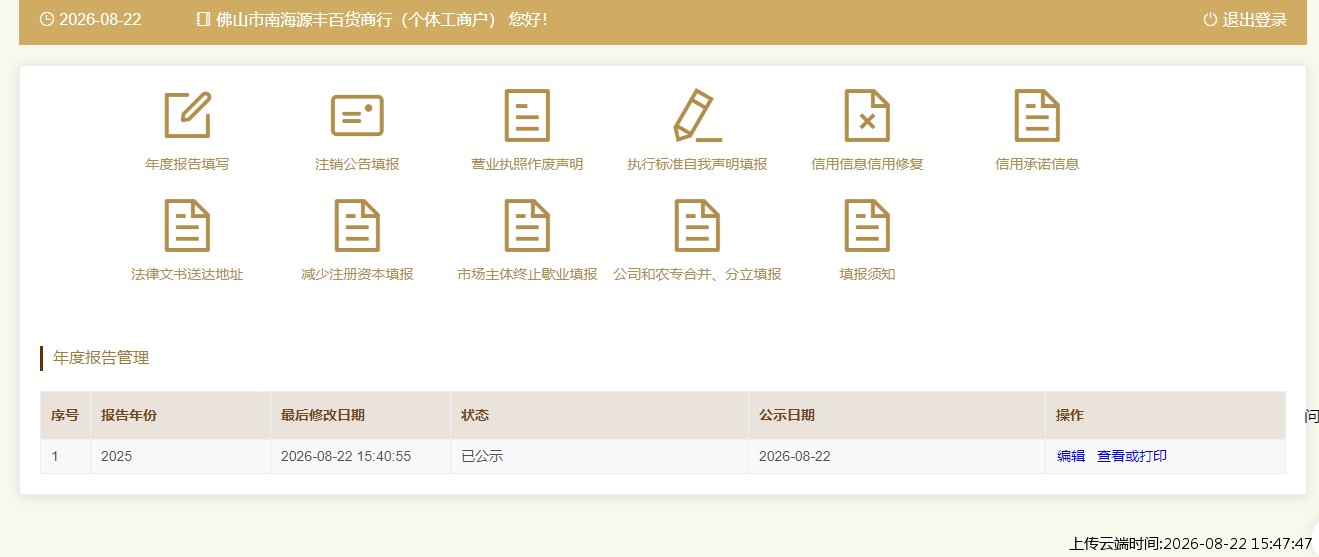The image size is (1319, 557).
Task: Click the row number 1 cell
Action: [65, 456]
